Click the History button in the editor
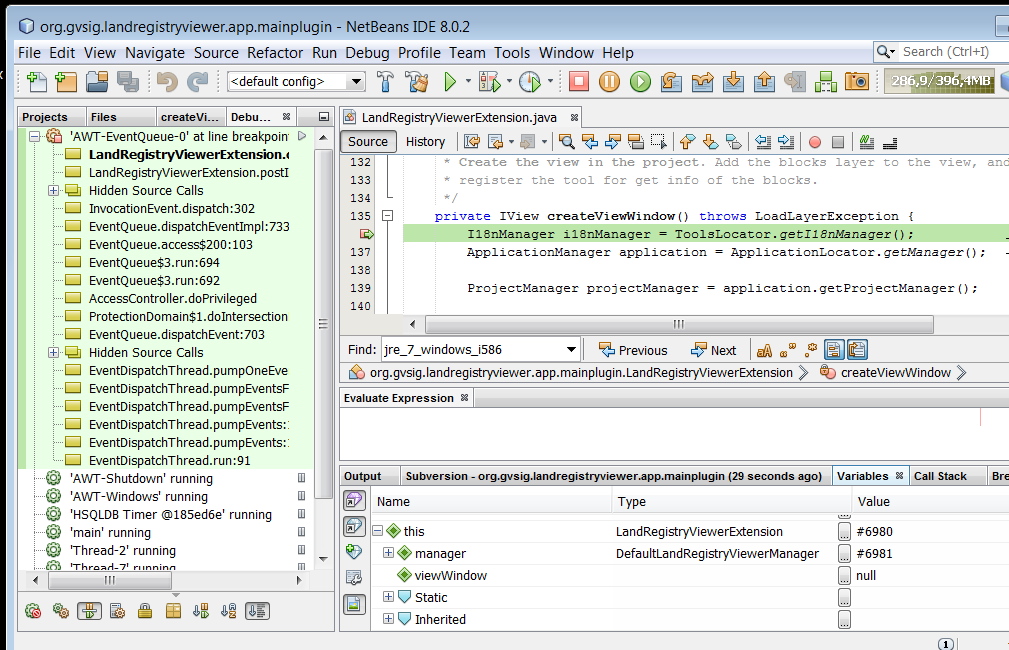This screenshot has width=1009, height=650. coord(425,142)
